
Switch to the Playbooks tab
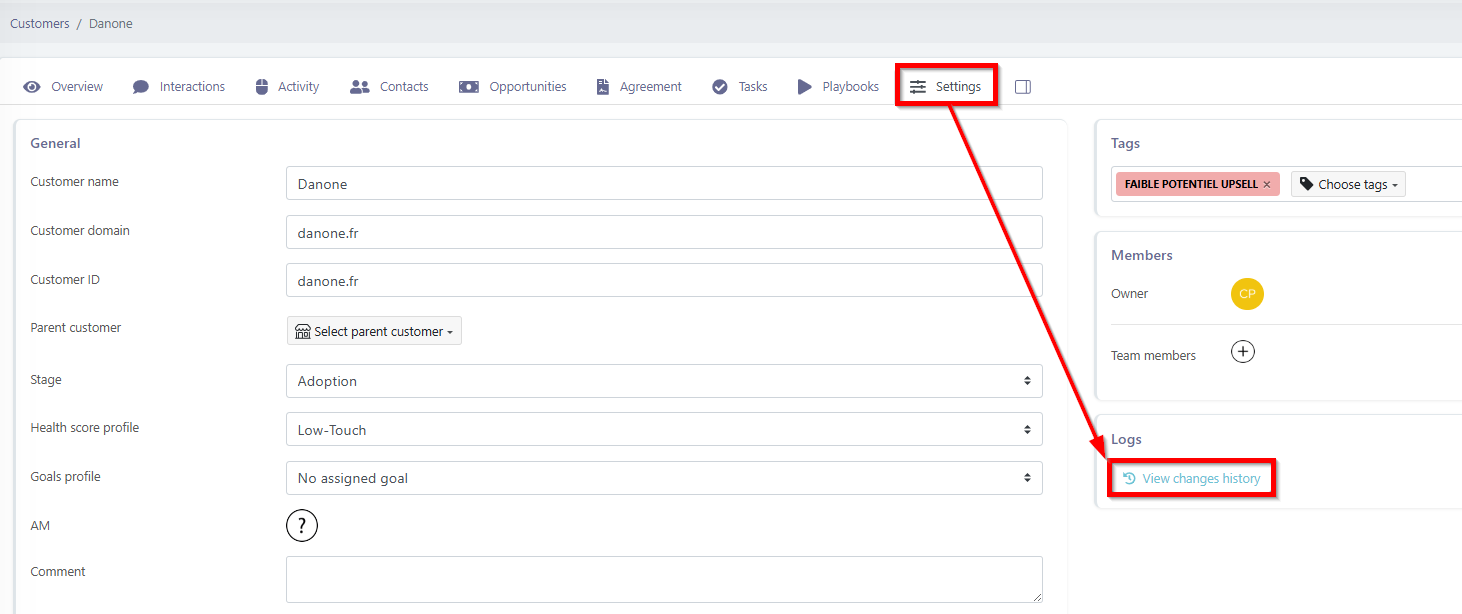point(838,87)
